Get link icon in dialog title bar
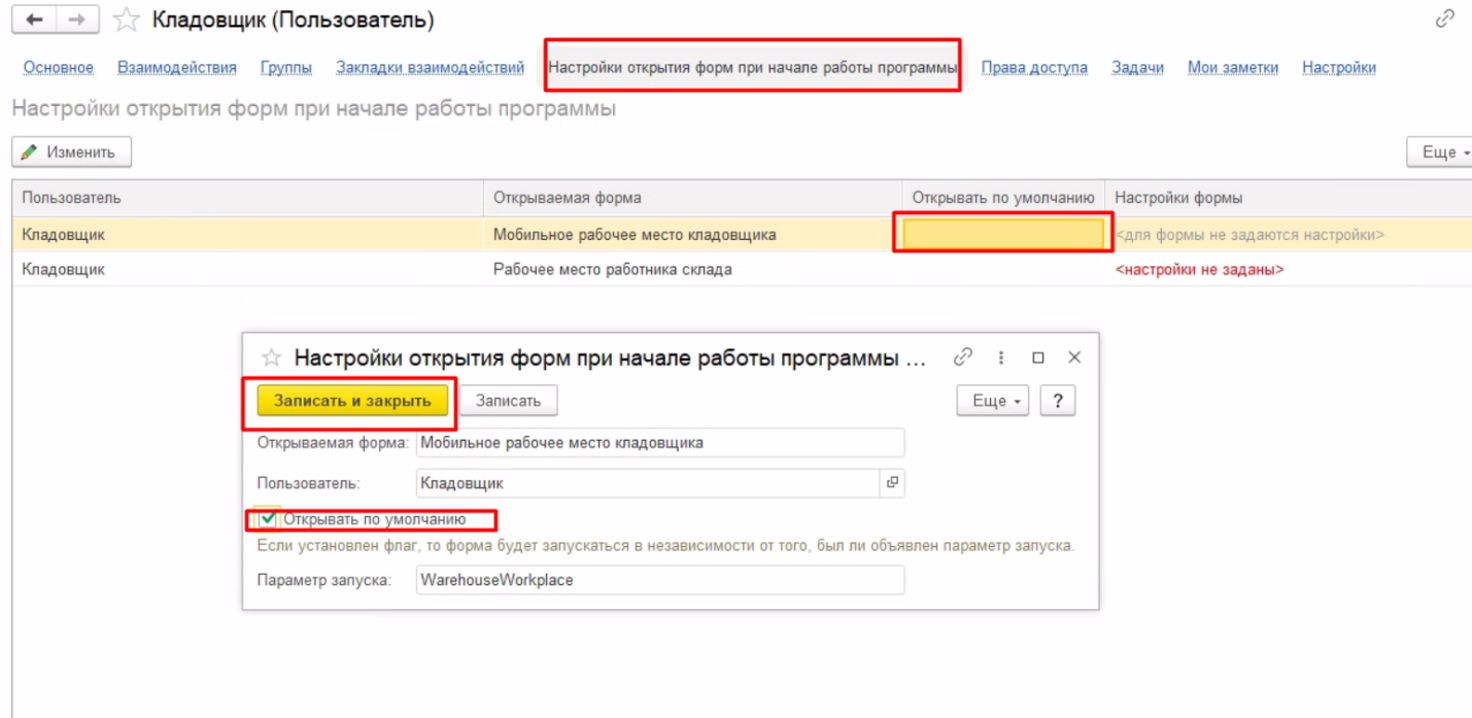 (963, 357)
